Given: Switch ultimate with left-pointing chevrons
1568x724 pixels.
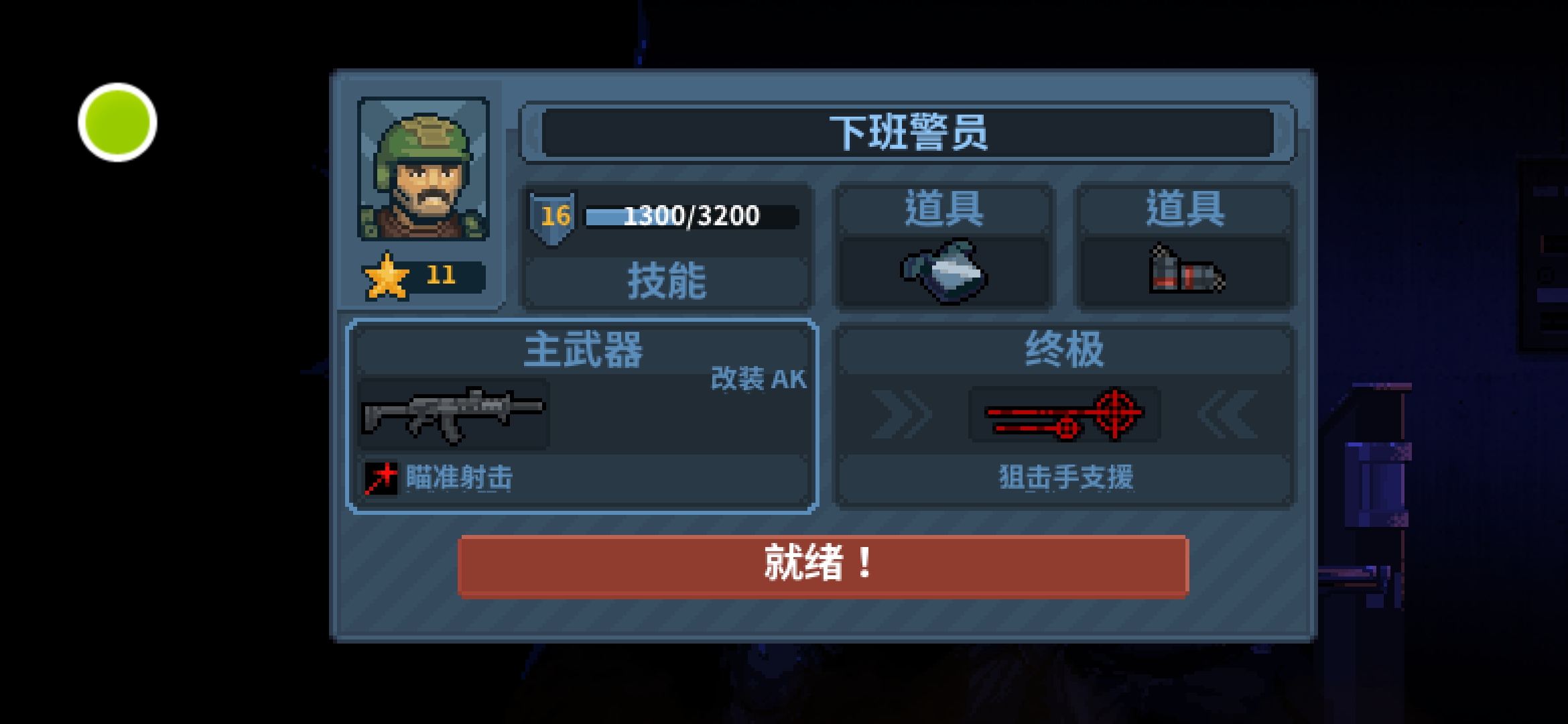Looking at the screenshot, I should (x=1227, y=416).
